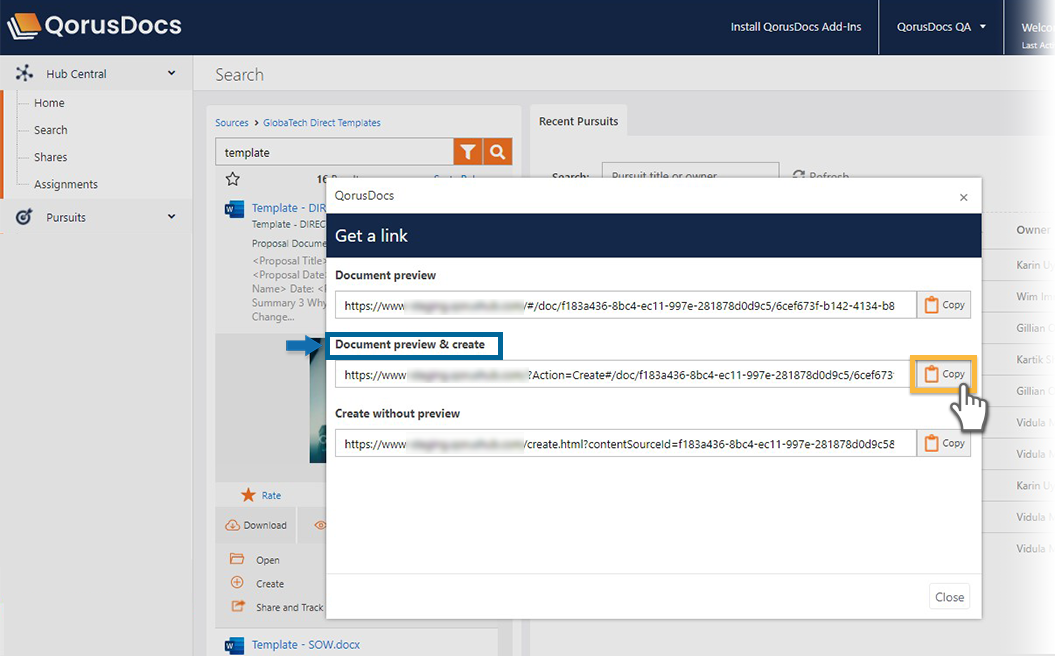Viewport: 1055px width, 656px height.
Task: Click Share and Track action
Action: [x=289, y=608]
